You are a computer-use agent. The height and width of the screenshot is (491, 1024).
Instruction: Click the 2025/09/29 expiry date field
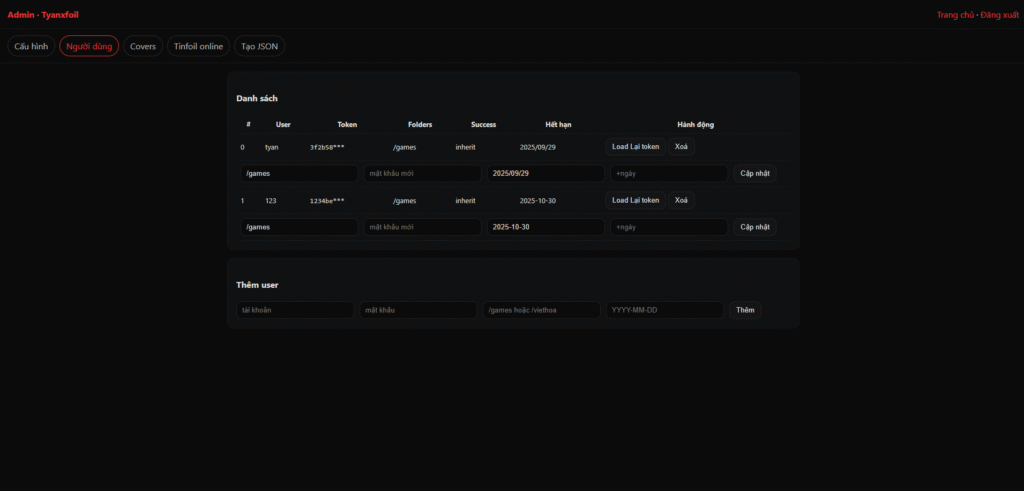(x=545, y=173)
